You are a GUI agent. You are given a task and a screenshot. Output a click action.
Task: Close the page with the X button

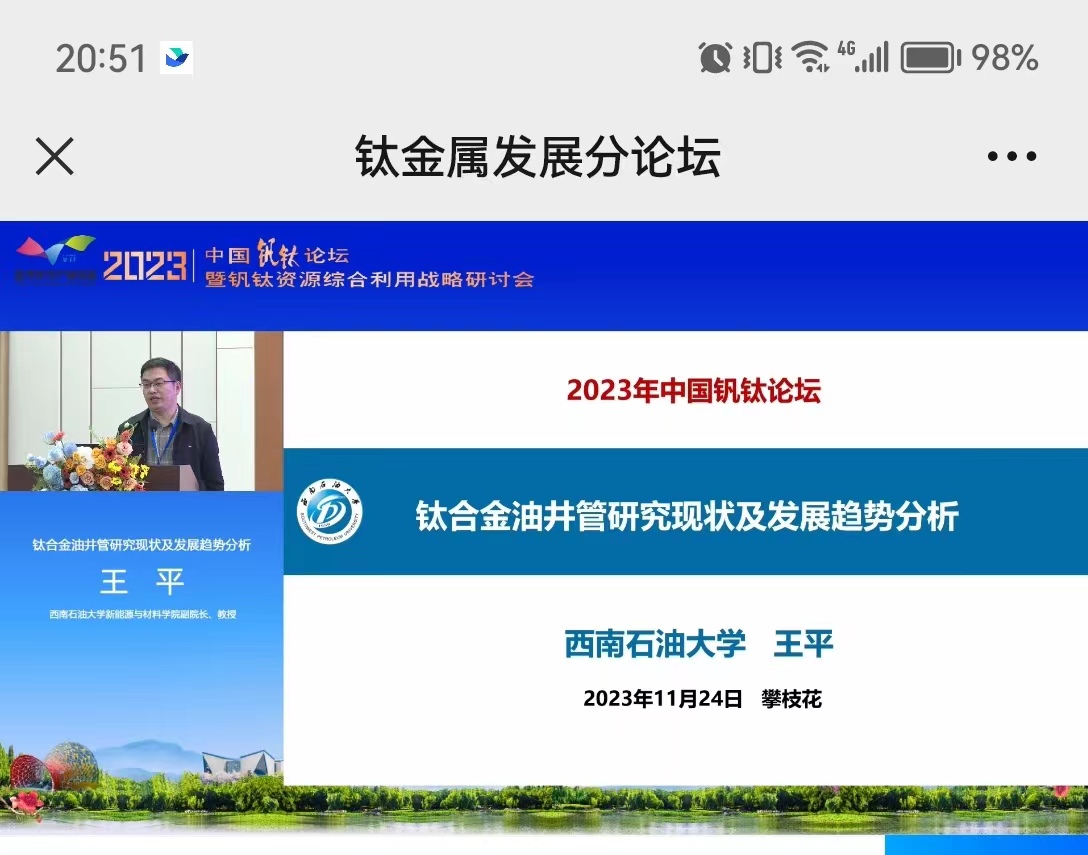(x=54, y=156)
